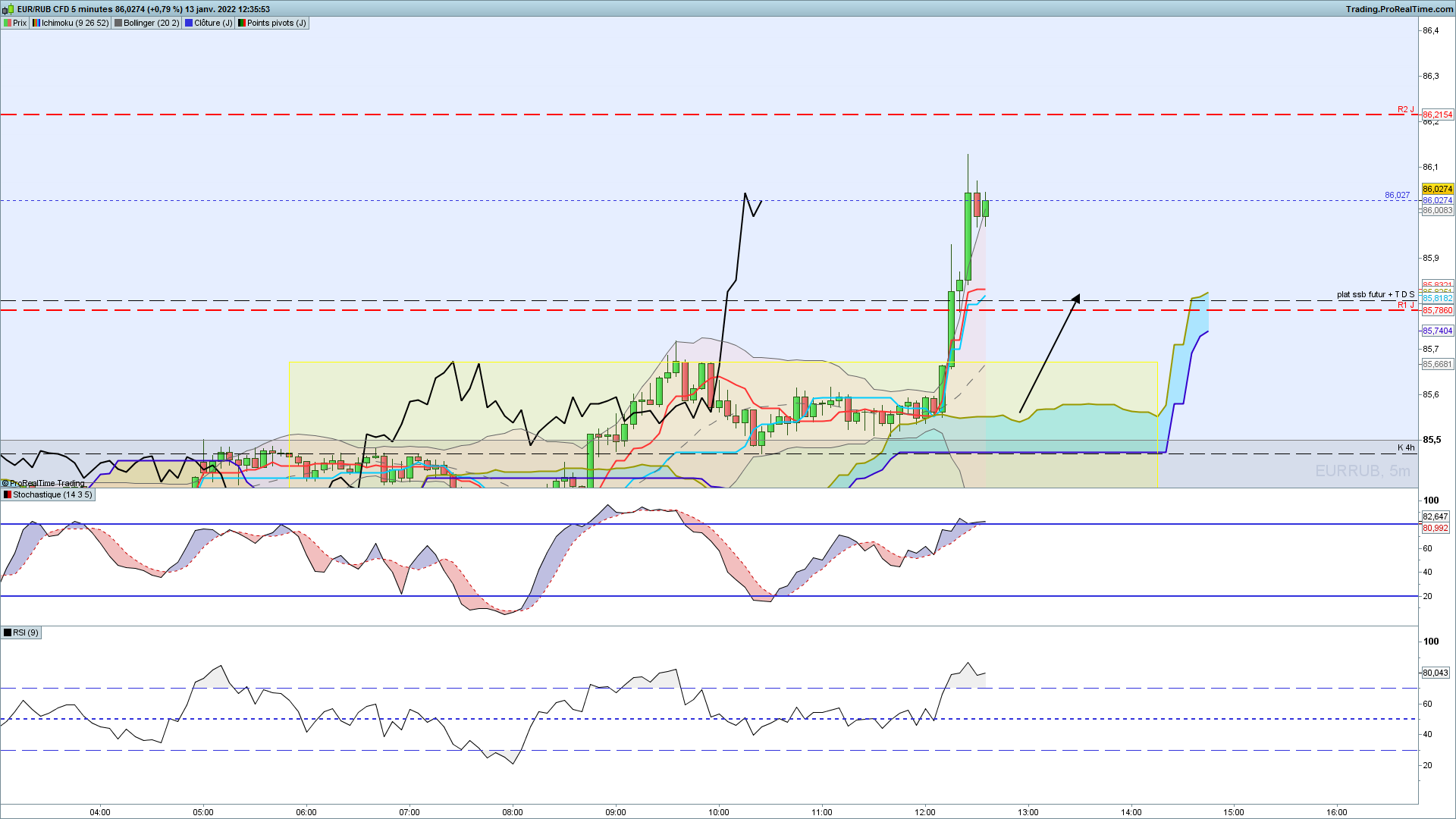Click the 86,4 price axis label

[1430, 30]
